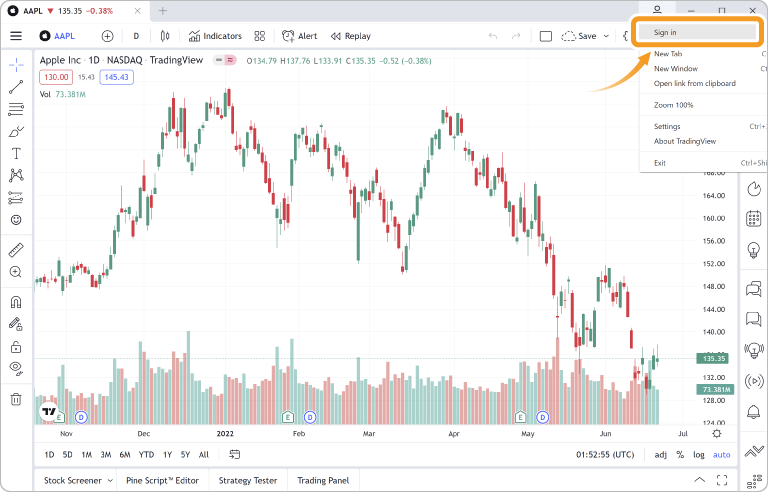The image size is (768, 492).
Task: Open the public chats icon
Action: tap(754, 289)
